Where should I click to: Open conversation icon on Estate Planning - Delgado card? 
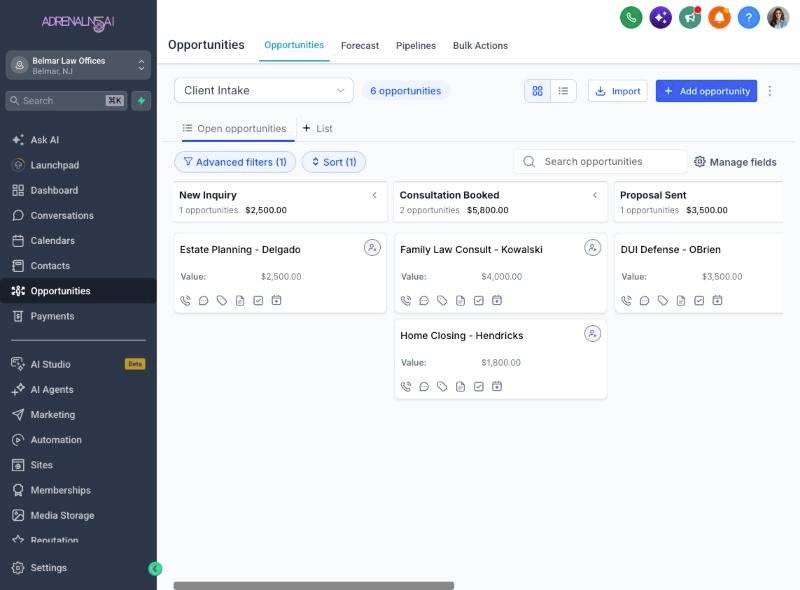pos(204,301)
